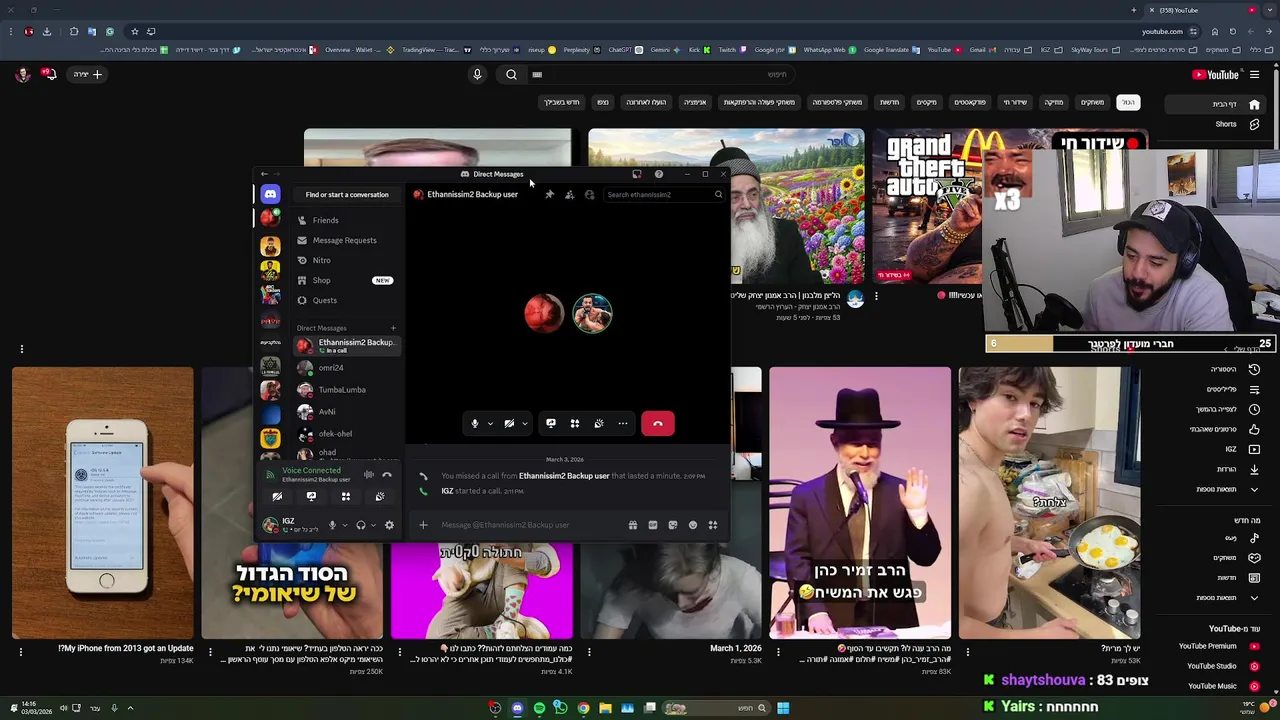Open YouTube hamburger guide menu
Image resolution: width=1280 pixels, height=720 pixels.
[x=1254, y=74]
